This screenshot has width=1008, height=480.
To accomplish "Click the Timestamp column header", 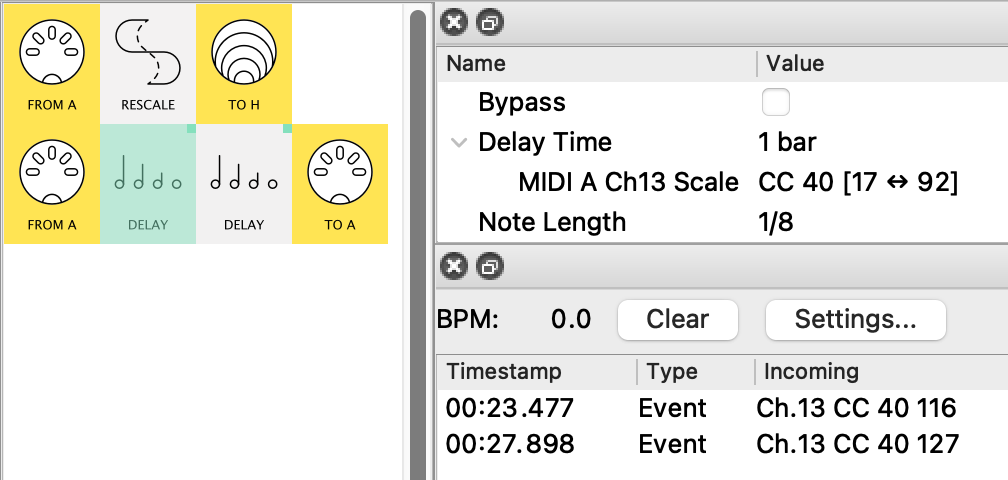I will [504, 372].
